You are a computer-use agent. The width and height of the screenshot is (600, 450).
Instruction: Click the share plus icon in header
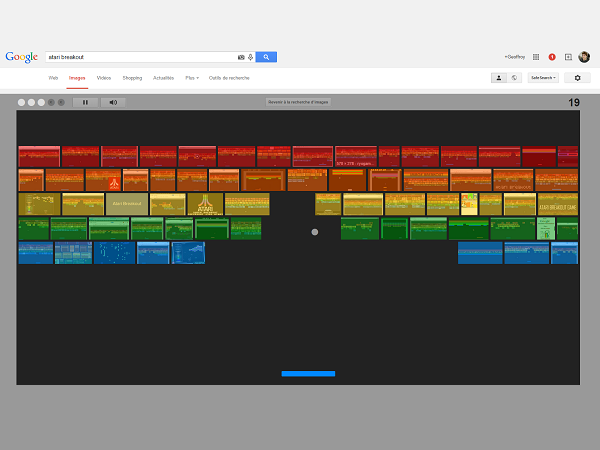click(x=568, y=57)
